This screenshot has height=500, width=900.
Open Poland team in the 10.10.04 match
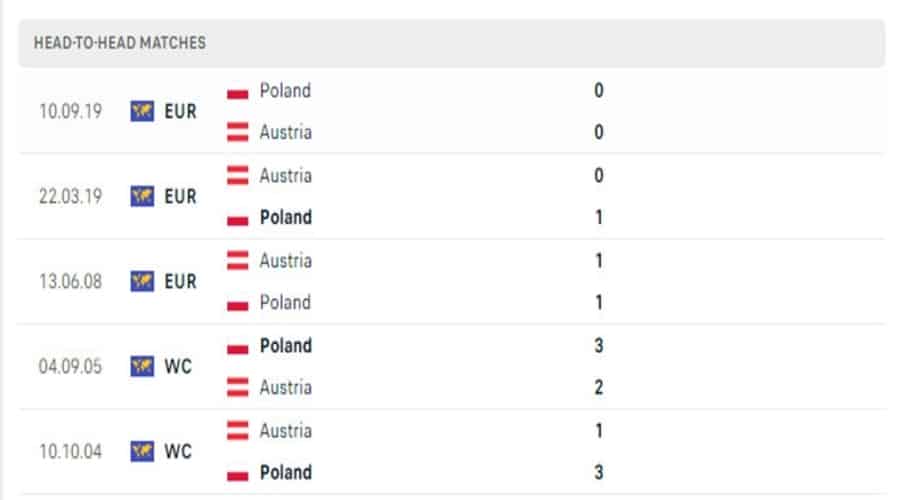(285, 472)
